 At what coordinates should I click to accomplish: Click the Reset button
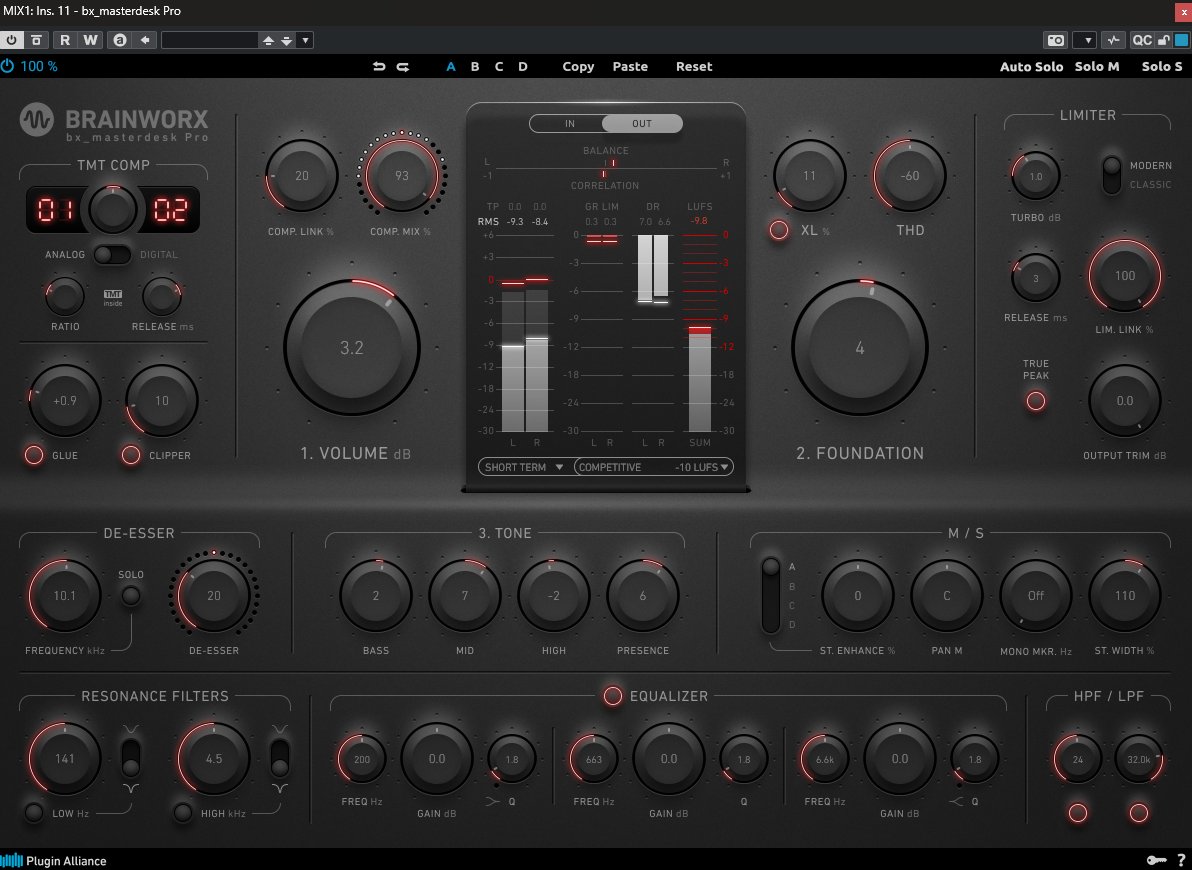[x=694, y=67]
